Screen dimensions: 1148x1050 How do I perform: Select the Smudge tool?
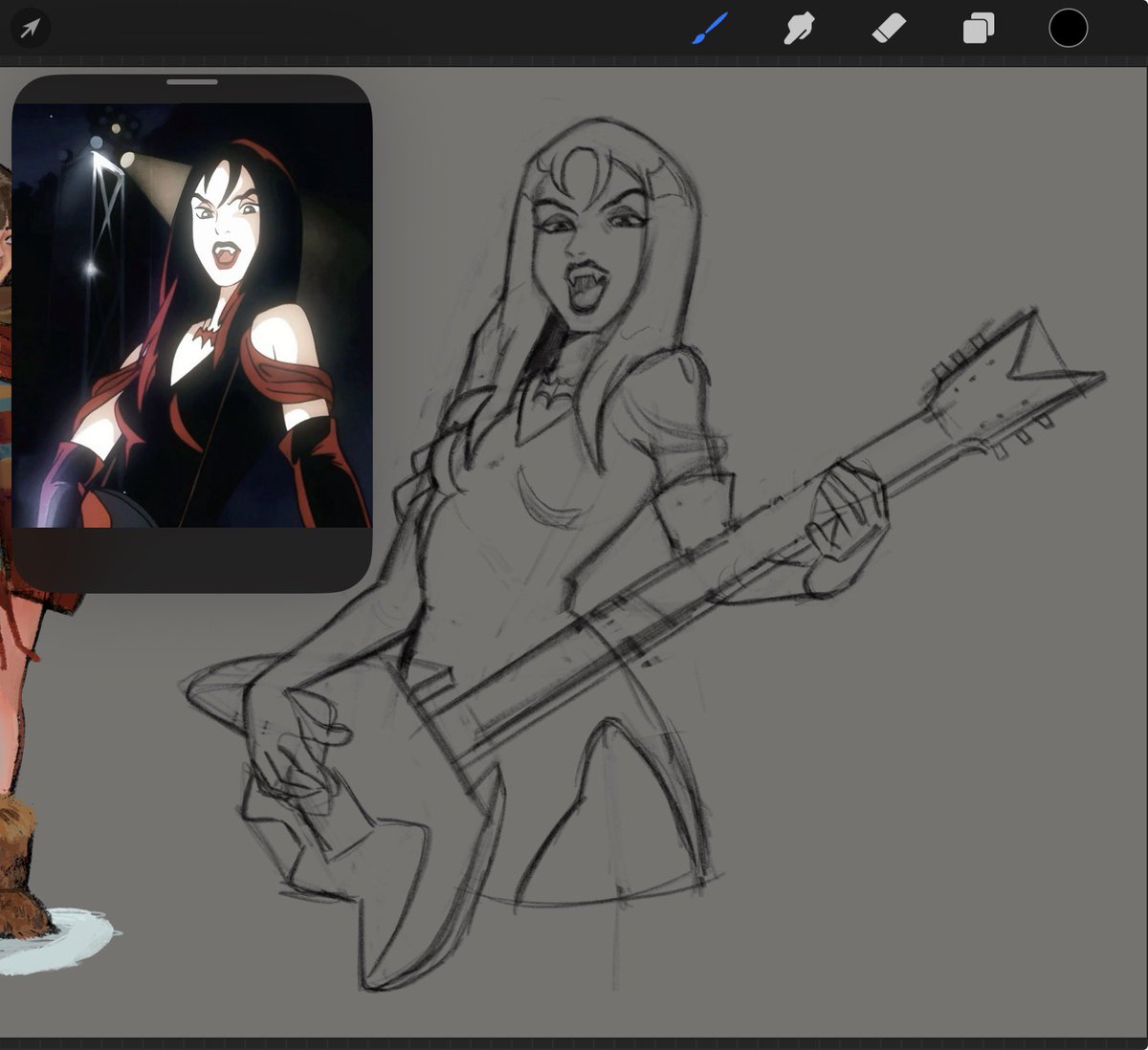[x=798, y=29]
